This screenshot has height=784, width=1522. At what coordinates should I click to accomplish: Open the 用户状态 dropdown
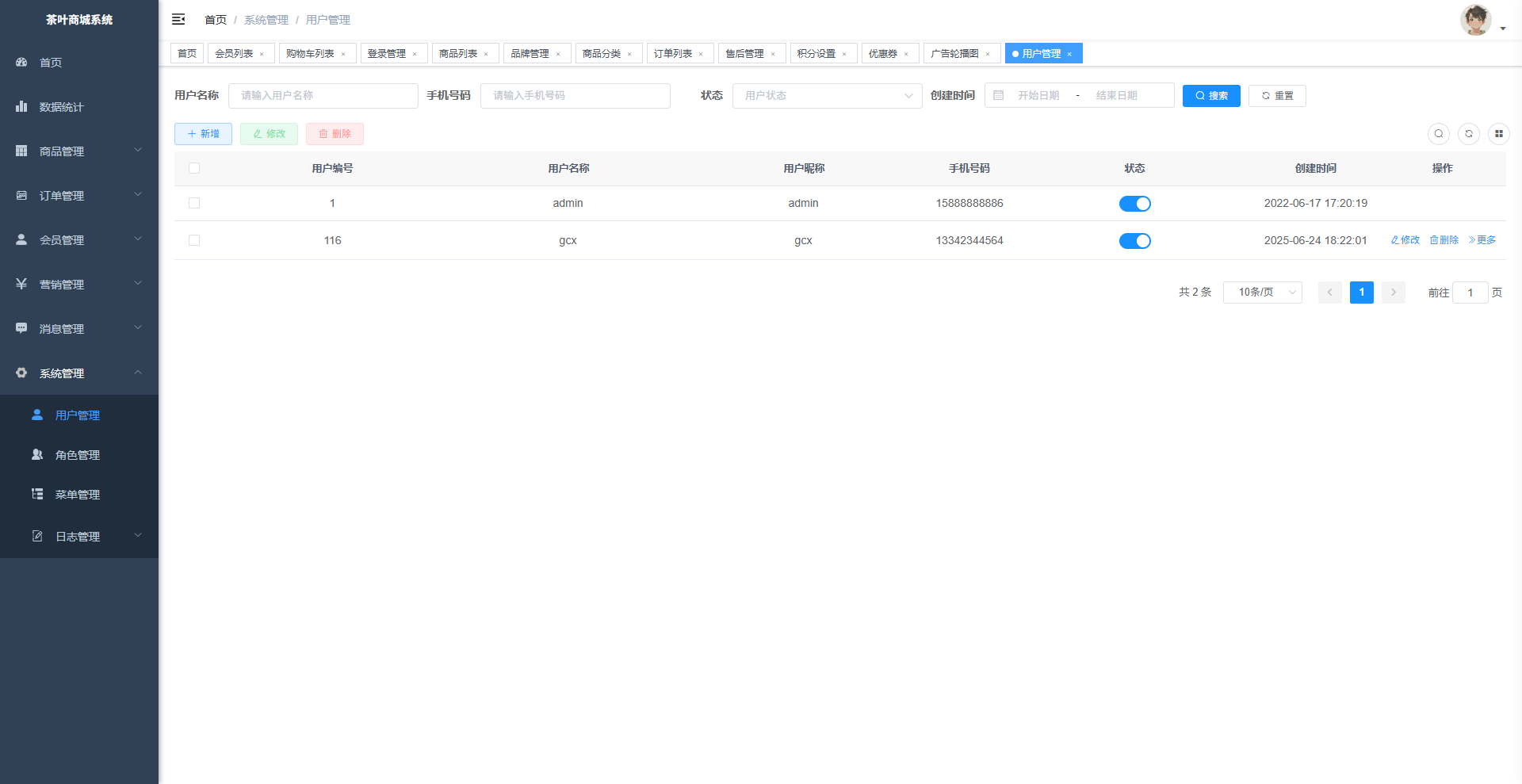(827, 96)
